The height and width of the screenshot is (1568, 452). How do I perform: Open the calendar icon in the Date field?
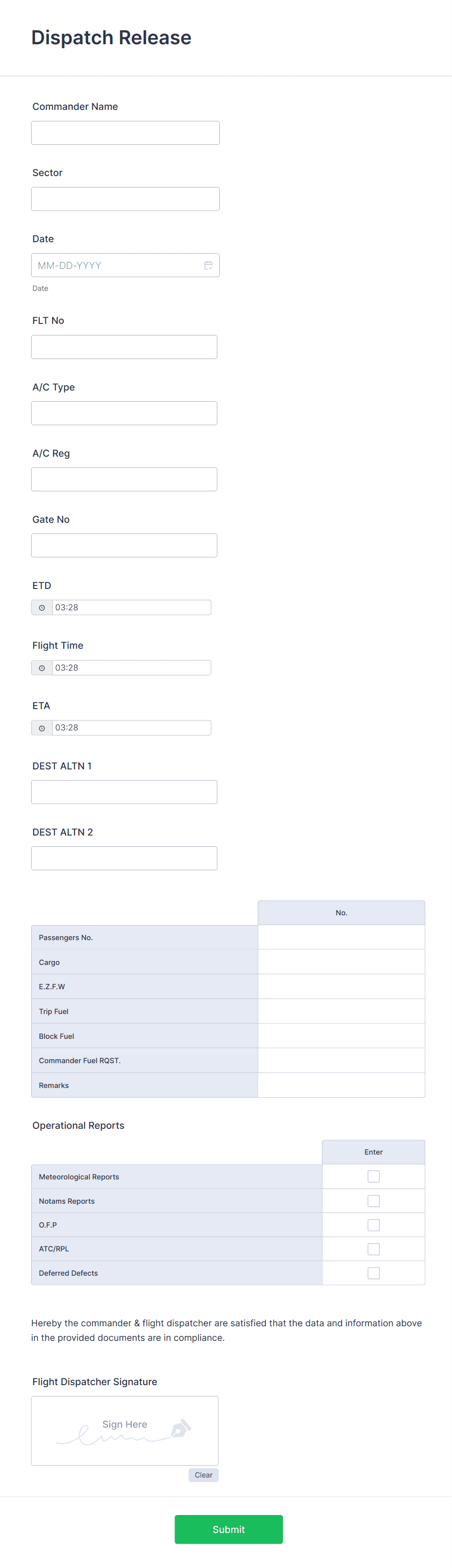208,265
